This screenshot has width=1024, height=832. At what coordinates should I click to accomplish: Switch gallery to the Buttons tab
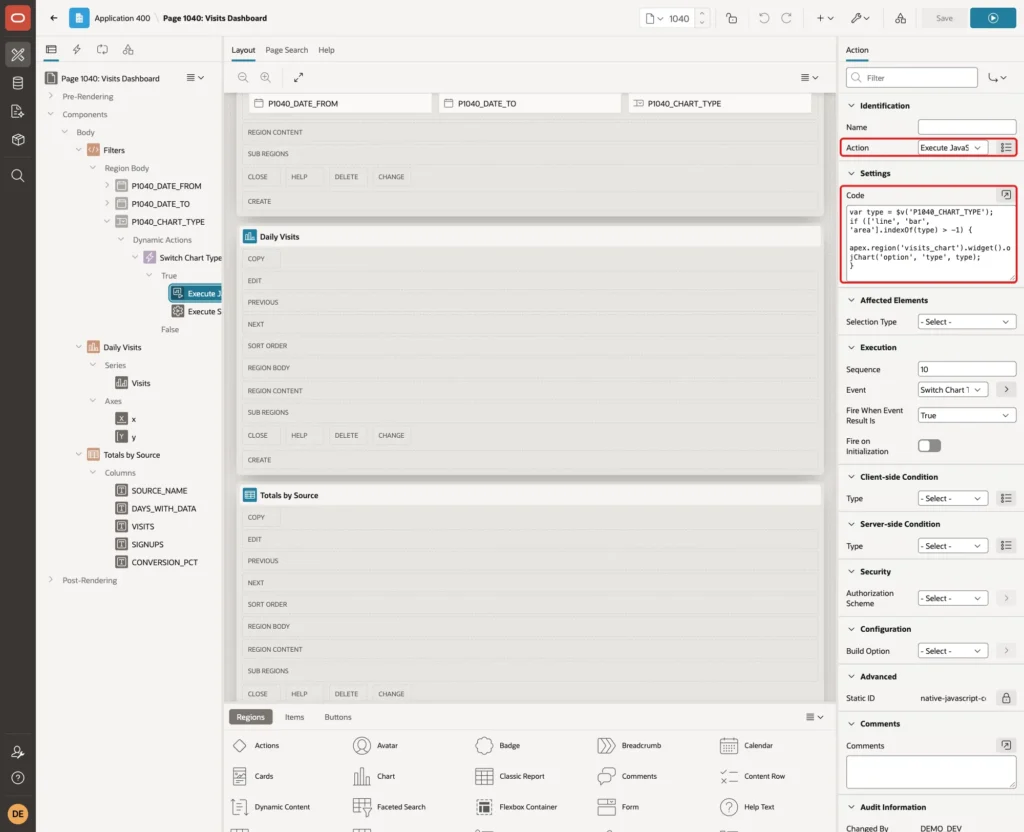click(x=338, y=717)
